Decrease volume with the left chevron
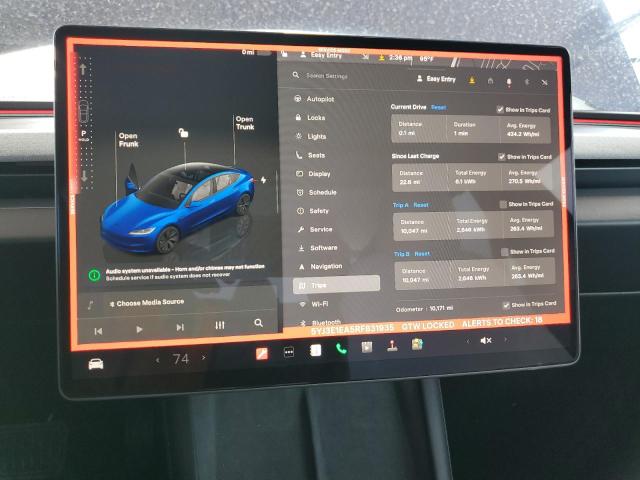The width and height of the screenshot is (640, 480). tap(468, 341)
